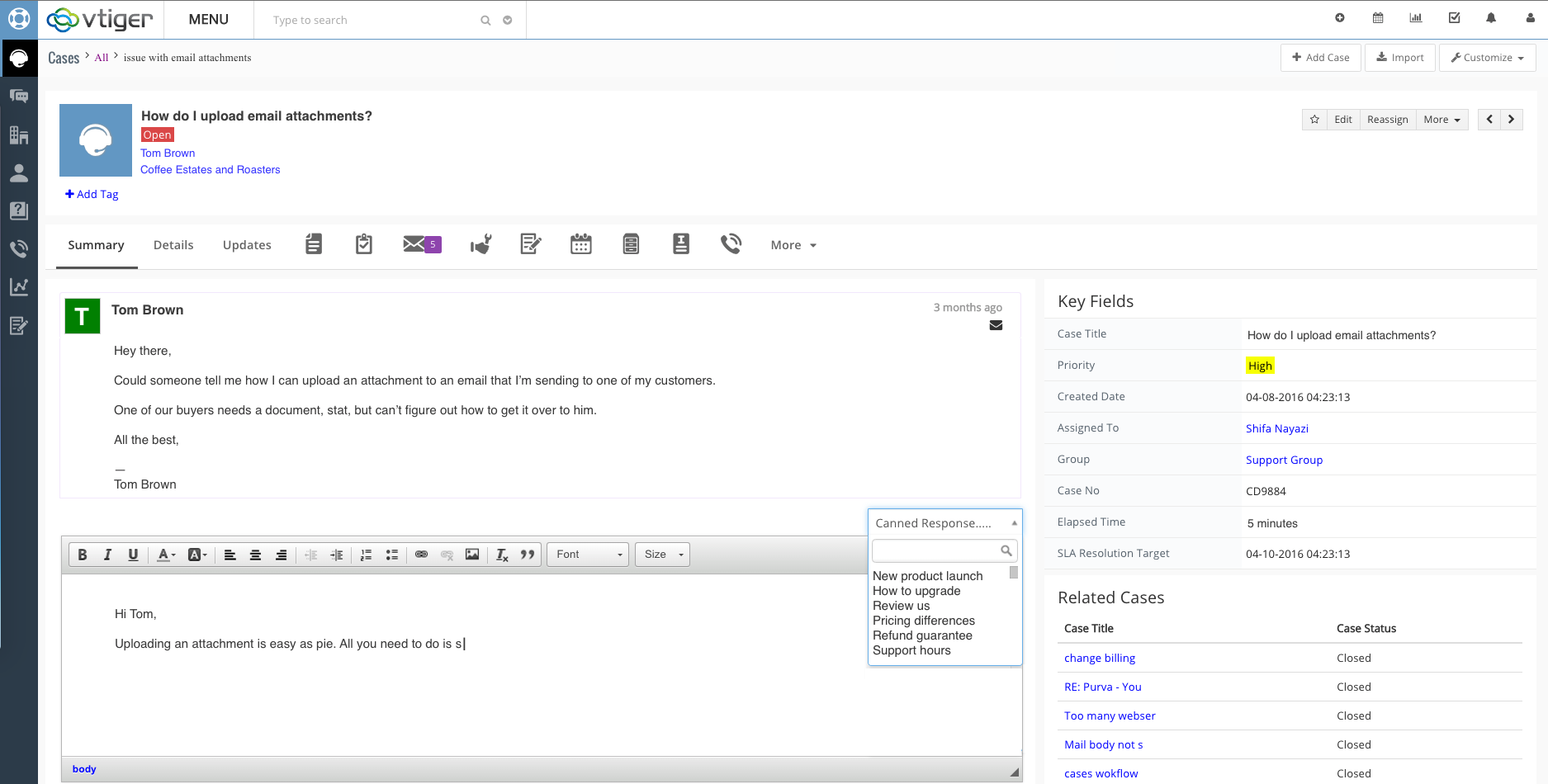Open the Coffee Estates and Roasters link
Image resolution: width=1548 pixels, height=784 pixels.
(x=211, y=170)
